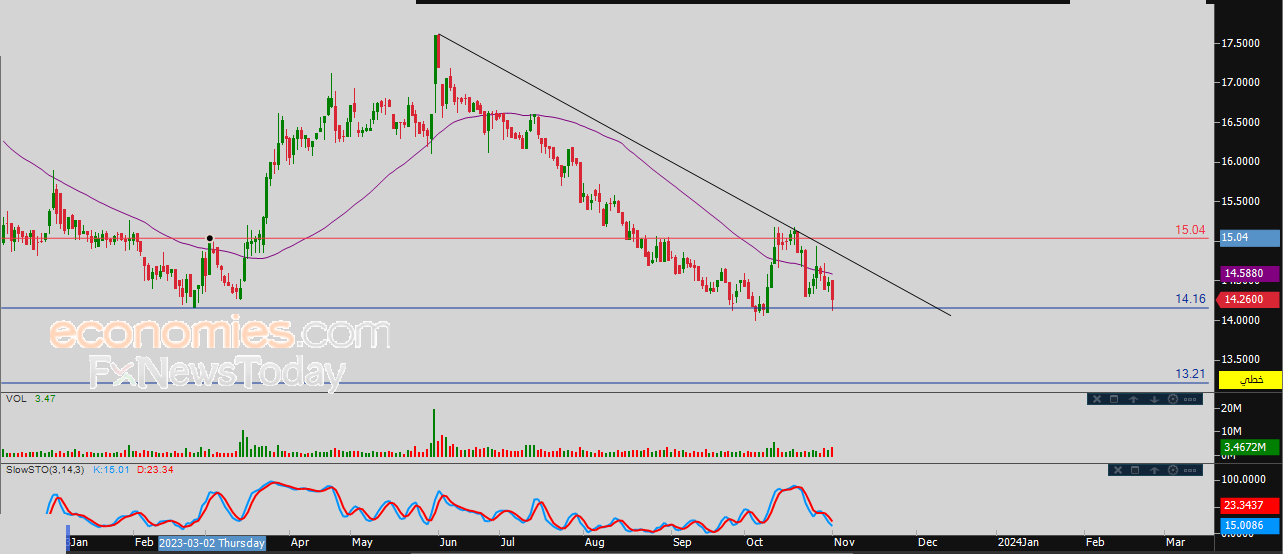Close the VOL indicator panel
Viewport: 1283px width, 554px height.
(x=1097, y=399)
